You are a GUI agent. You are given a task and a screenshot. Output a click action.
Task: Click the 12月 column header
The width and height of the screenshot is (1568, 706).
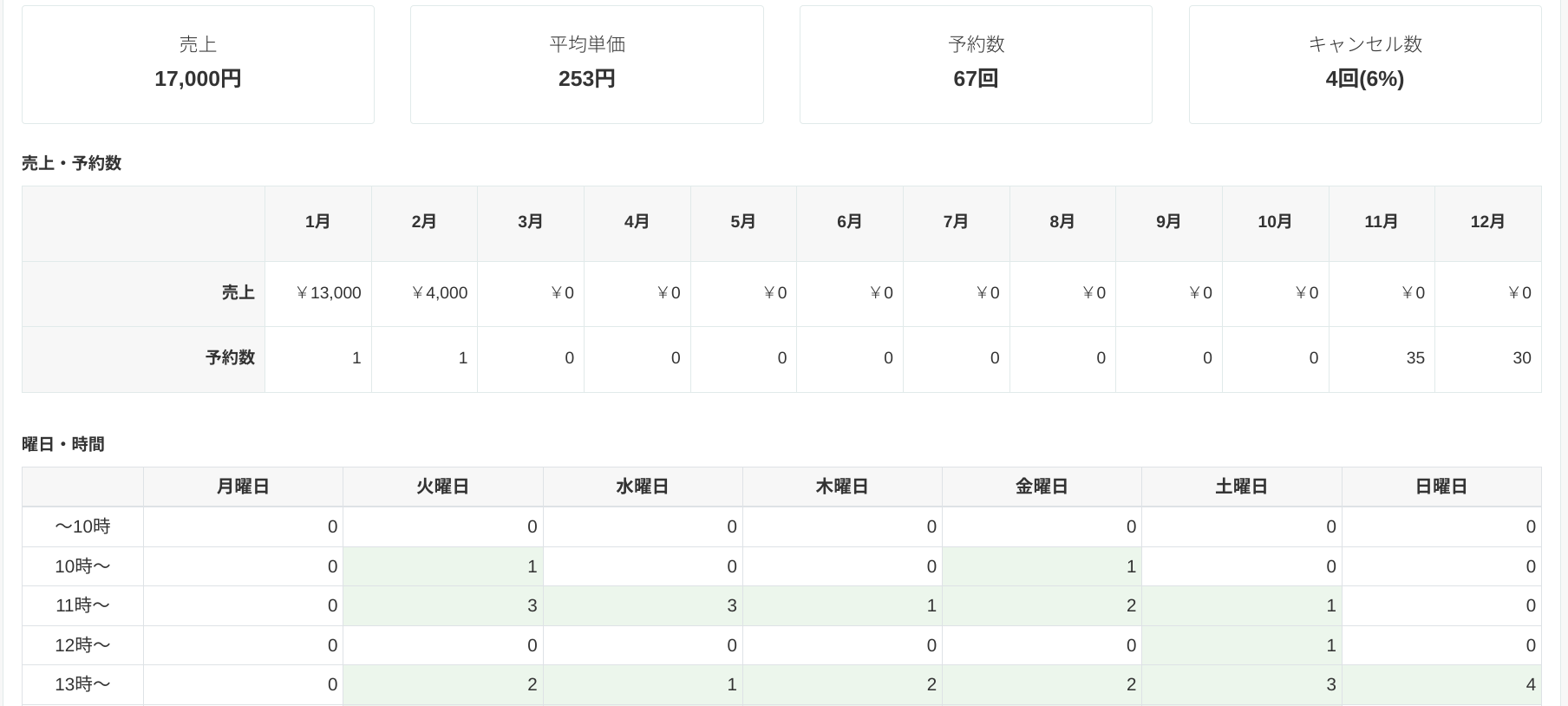coord(1487,222)
